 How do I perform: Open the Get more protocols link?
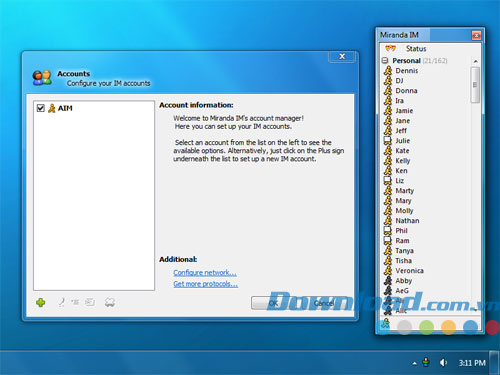(x=205, y=284)
